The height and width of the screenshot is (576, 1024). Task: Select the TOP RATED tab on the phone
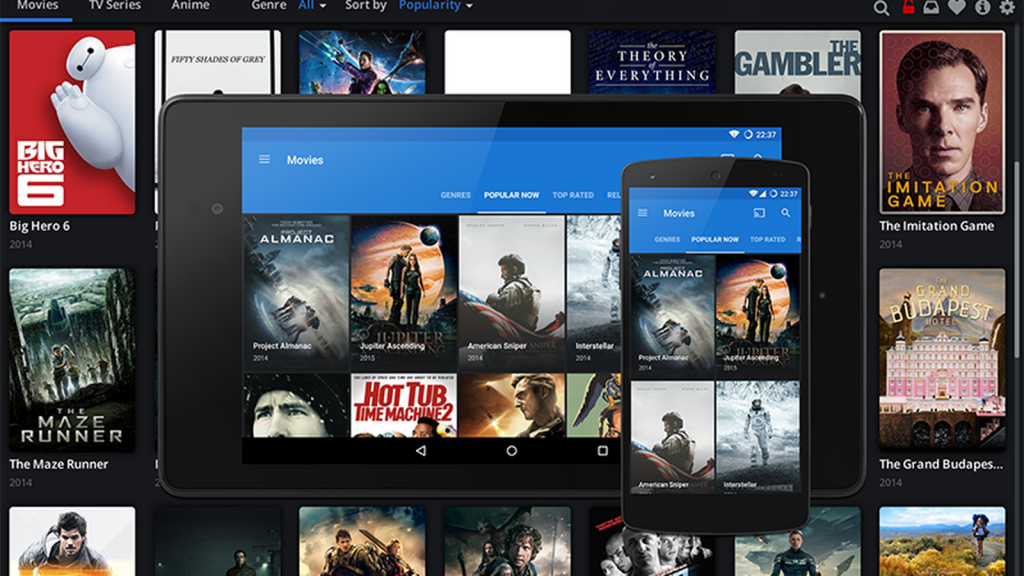tap(767, 240)
